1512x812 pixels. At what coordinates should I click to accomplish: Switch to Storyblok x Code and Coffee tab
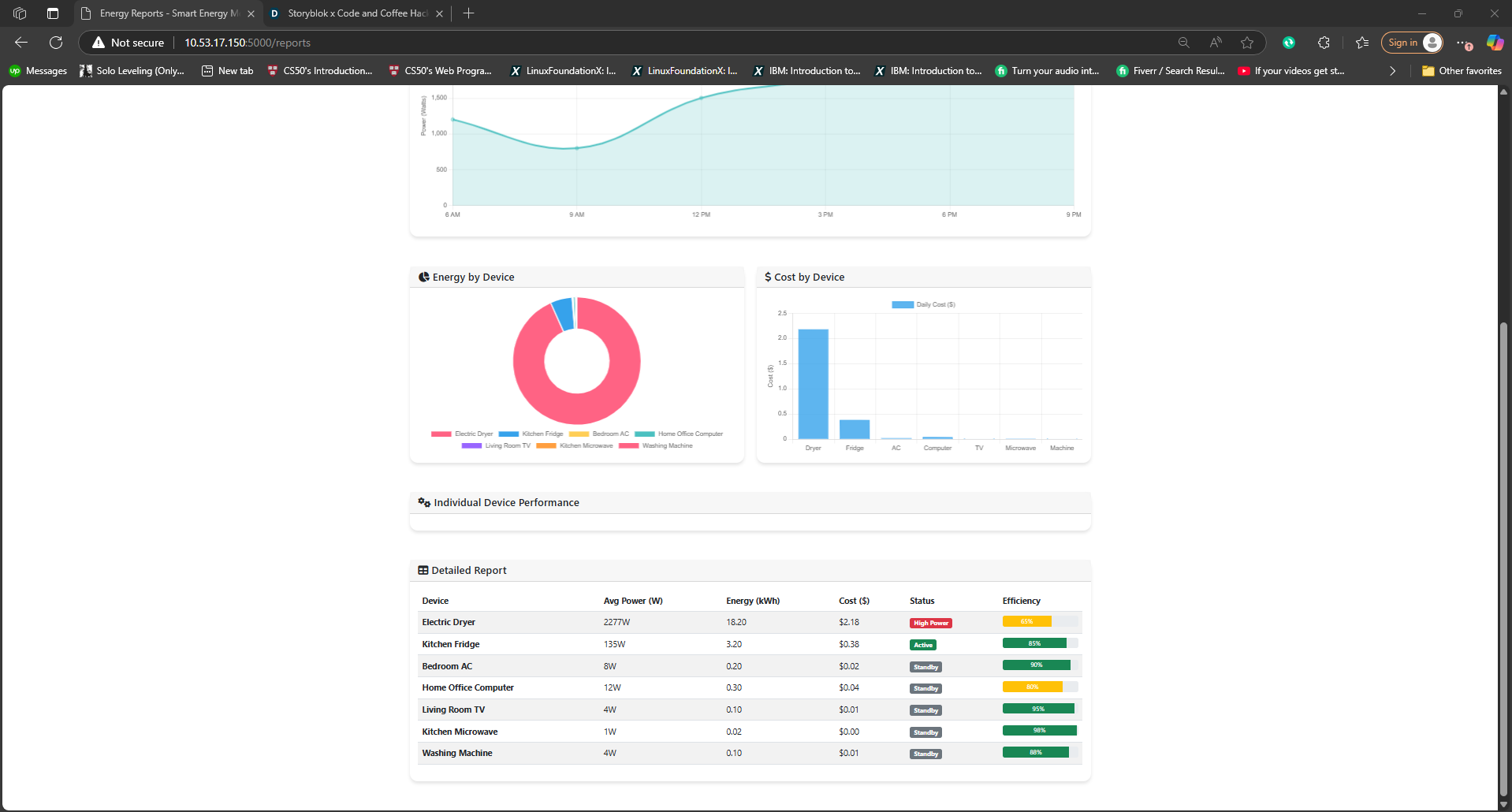point(356,13)
